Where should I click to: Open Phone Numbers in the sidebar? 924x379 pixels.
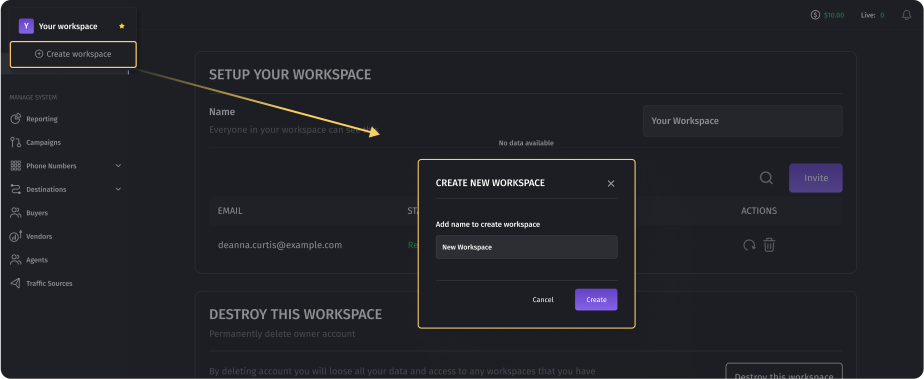pyautogui.click(x=51, y=166)
